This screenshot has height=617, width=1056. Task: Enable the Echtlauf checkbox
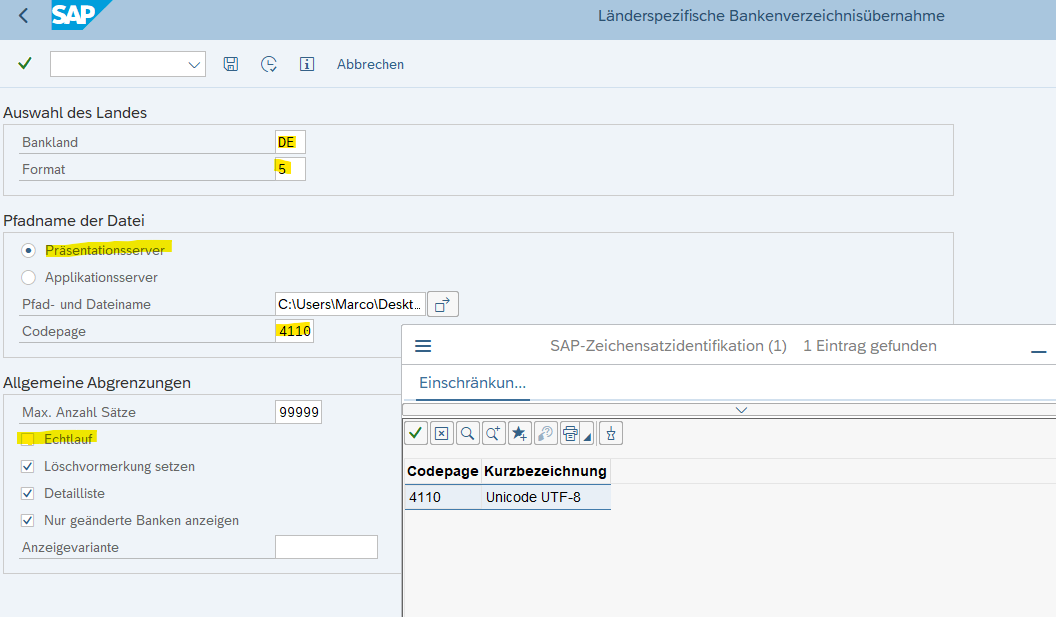click(28, 439)
